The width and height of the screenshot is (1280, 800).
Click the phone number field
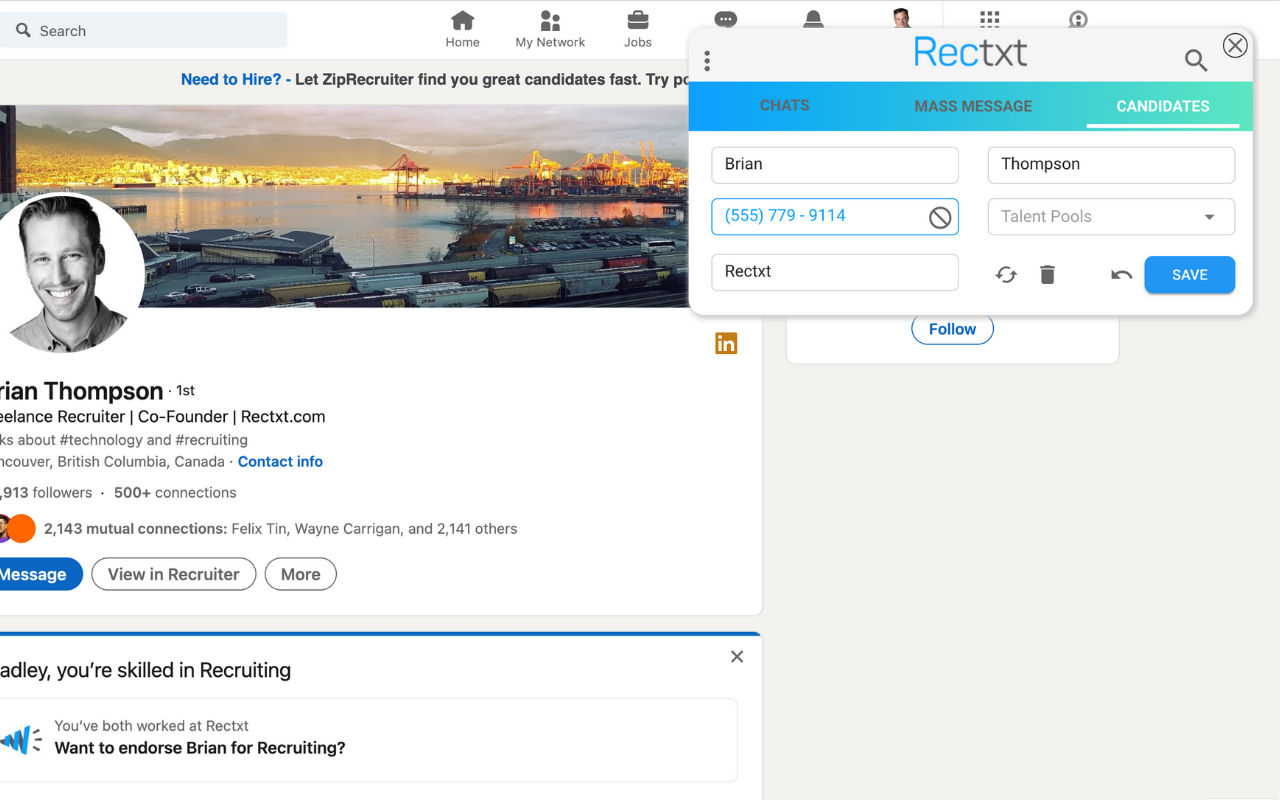[x=835, y=217]
